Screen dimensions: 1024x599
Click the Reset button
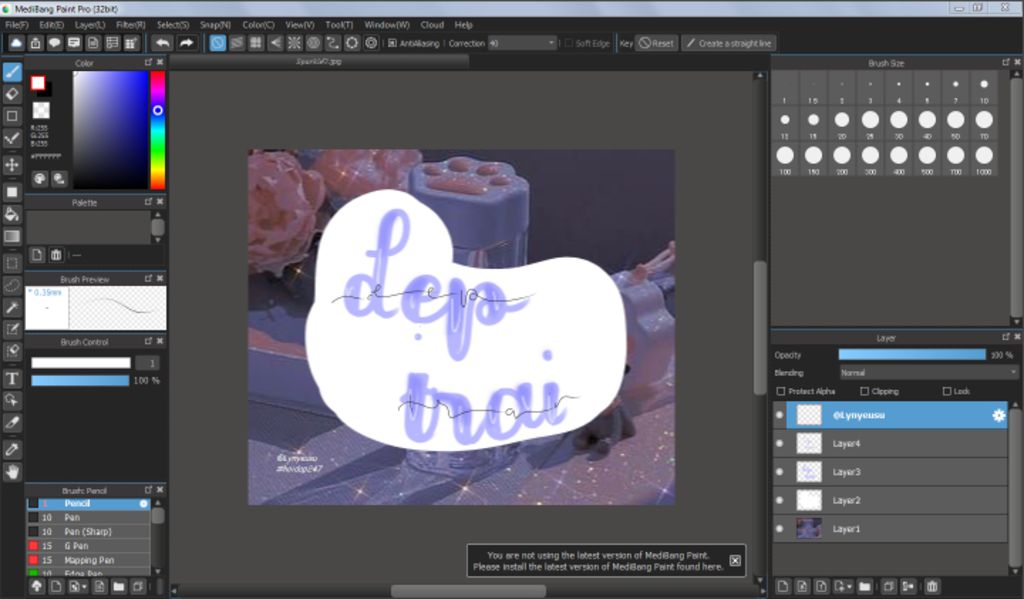[x=656, y=43]
